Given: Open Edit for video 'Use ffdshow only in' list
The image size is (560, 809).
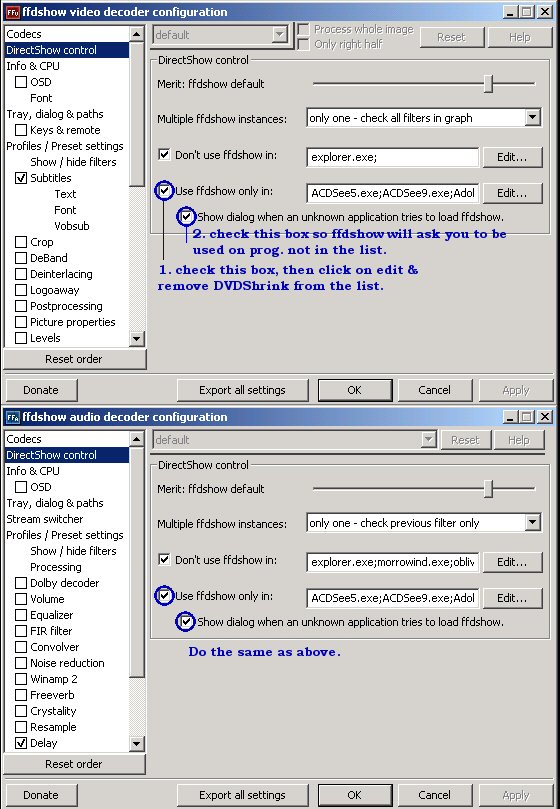Looking at the screenshot, I should coord(513,193).
